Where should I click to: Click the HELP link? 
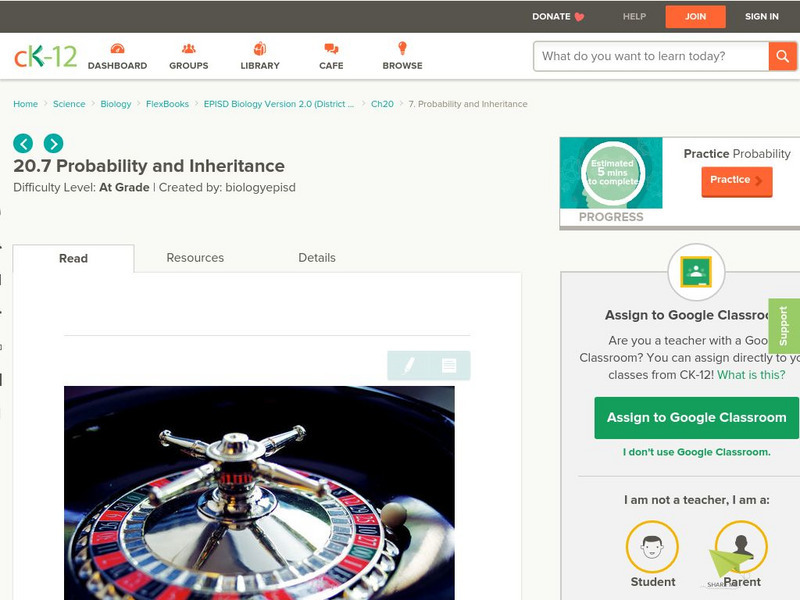pos(634,17)
